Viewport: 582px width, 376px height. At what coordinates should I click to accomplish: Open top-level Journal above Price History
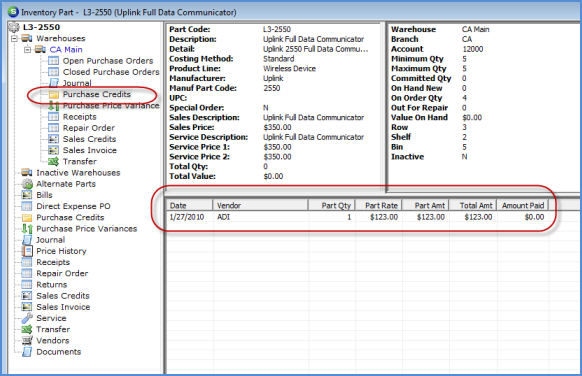point(50,240)
